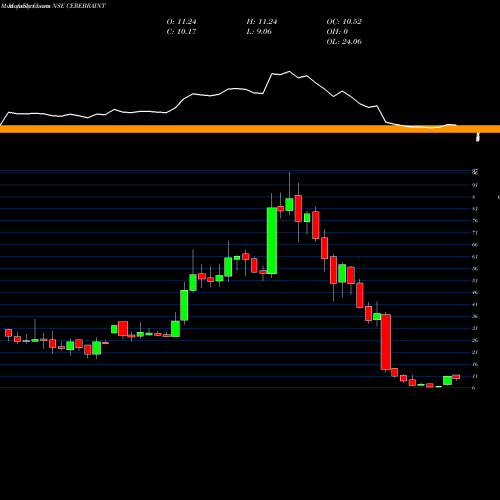
Task: Click the 81 price axis label
Action: pyautogui.click(x=475, y=209)
